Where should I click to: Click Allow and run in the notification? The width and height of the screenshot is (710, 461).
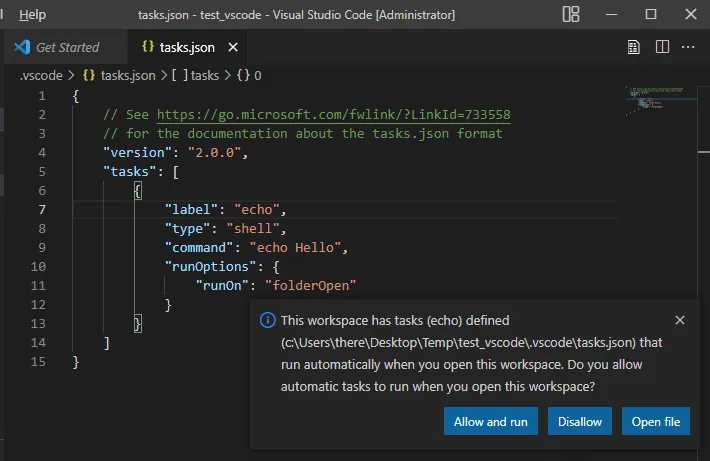(x=491, y=421)
